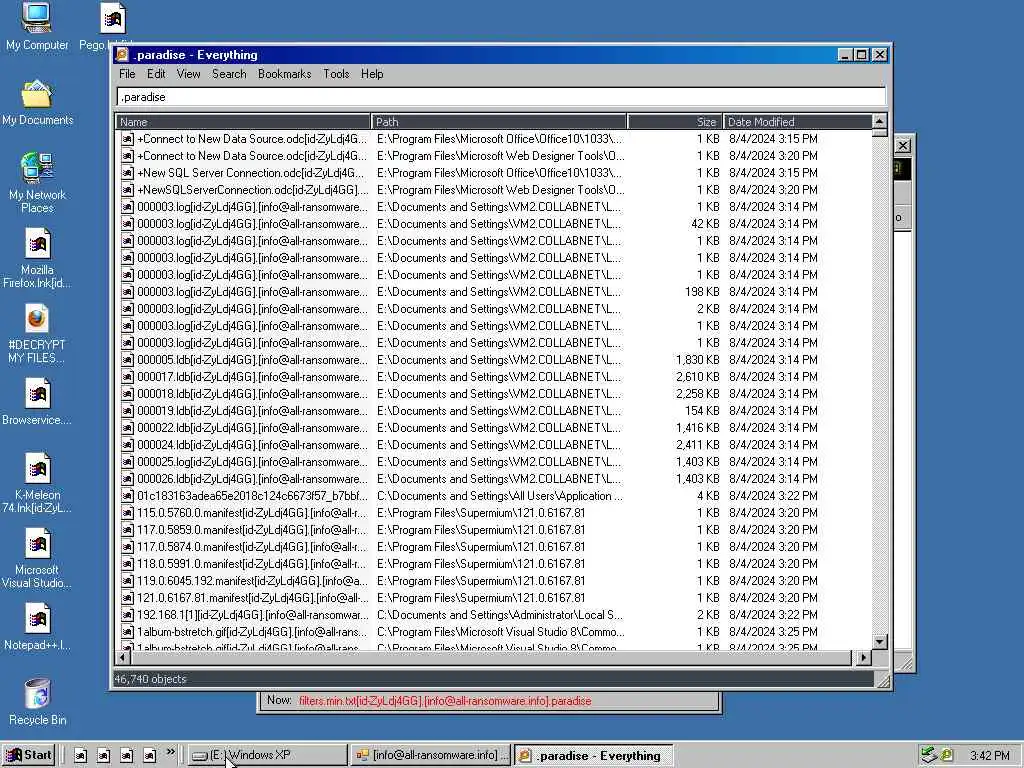Viewport: 1024px width, 768px height.
Task: Select the Pego desktop file icon
Action: point(112,18)
